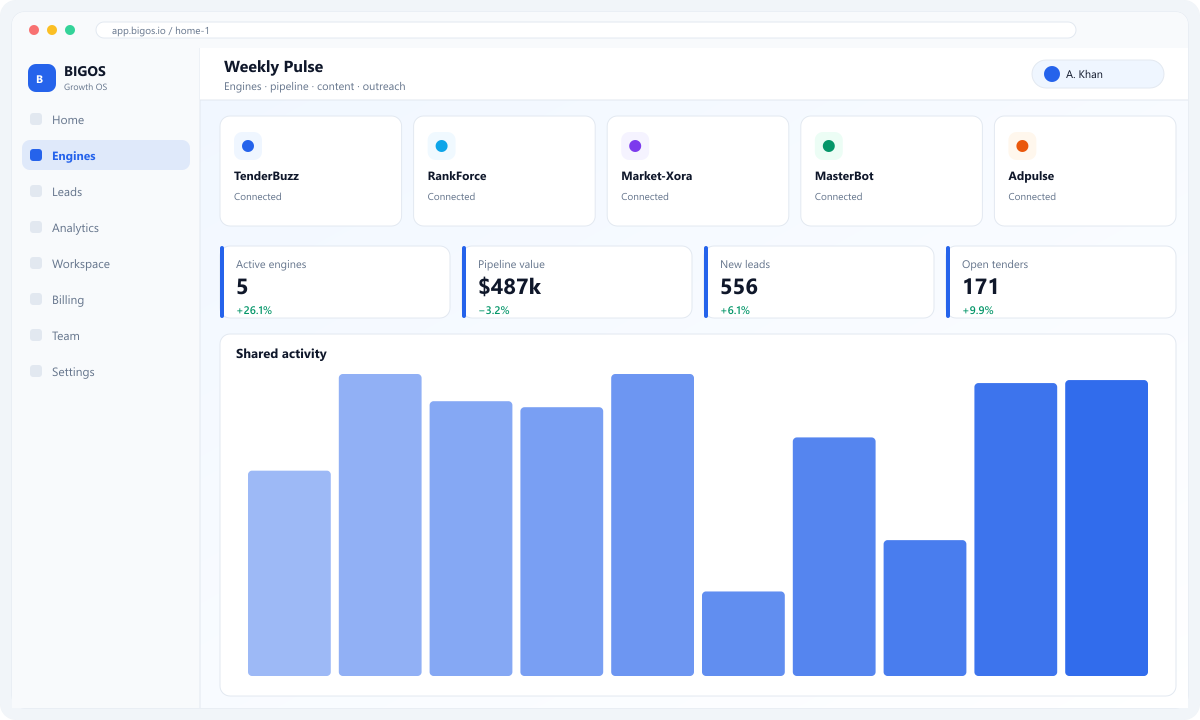
Task: Click the Home sidebar icon
Action: (x=36, y=119)
